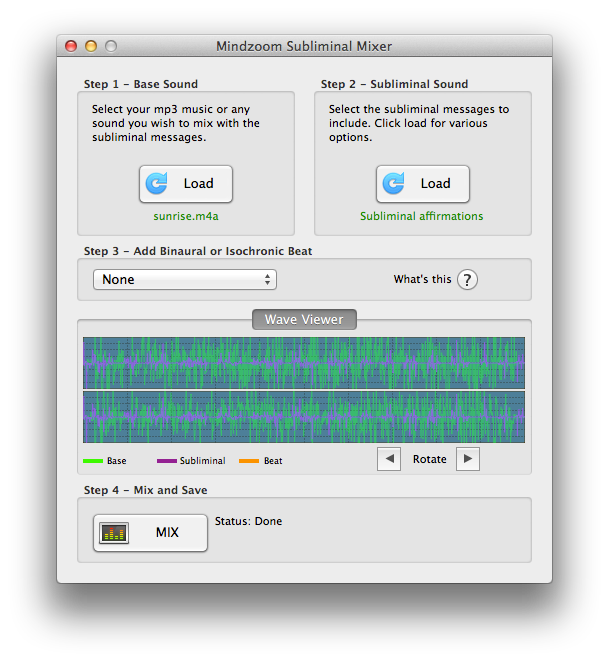Image resolution: width=609 pixels, height=662 pixels.
Task: Click Load button for Step 2 subliminal sound
Action: (422, 184)
